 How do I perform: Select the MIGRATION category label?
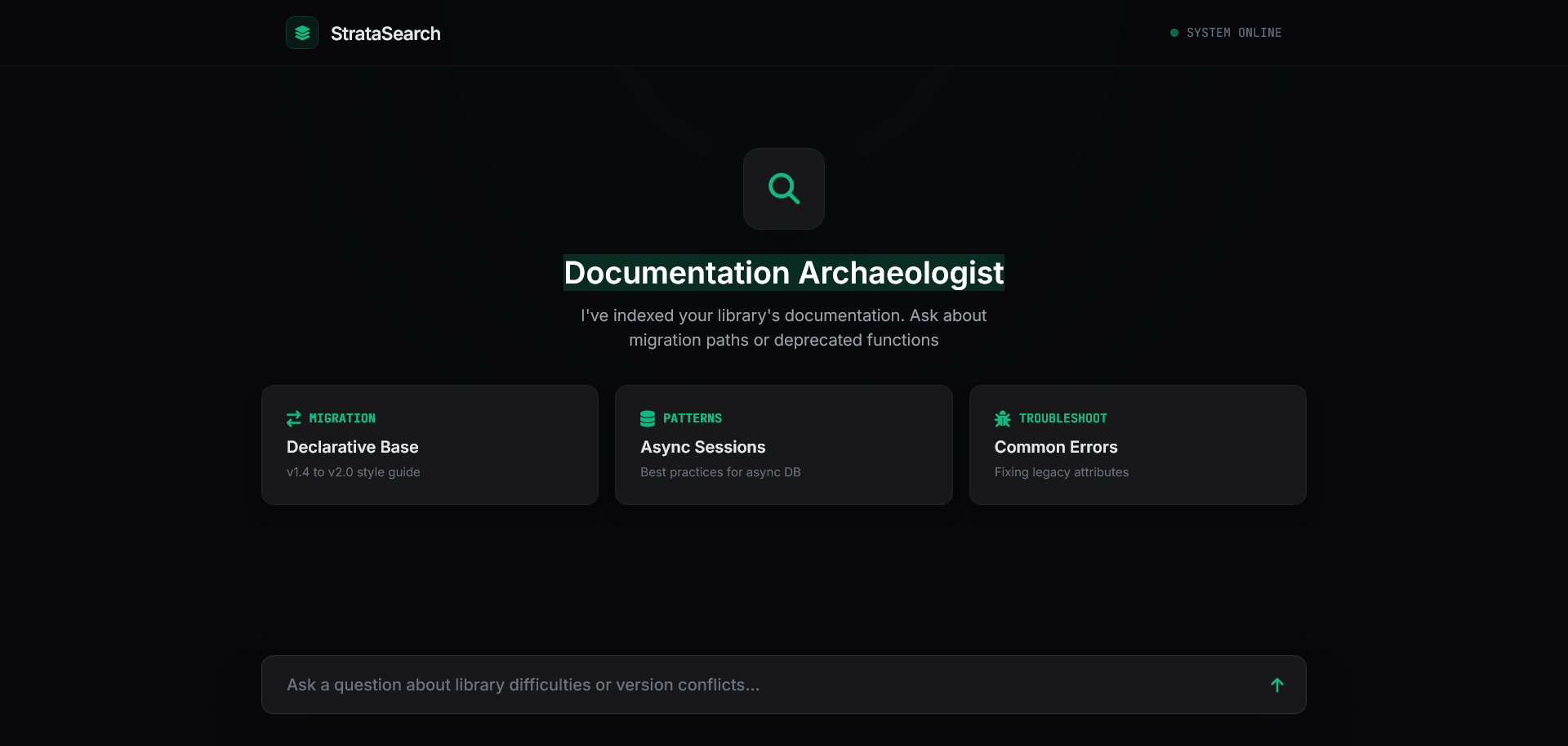pos(342,418)
